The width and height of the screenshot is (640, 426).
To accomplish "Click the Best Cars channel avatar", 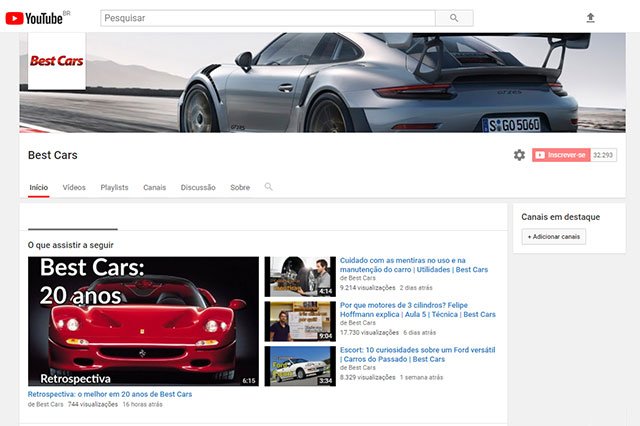I will (57, 61).
